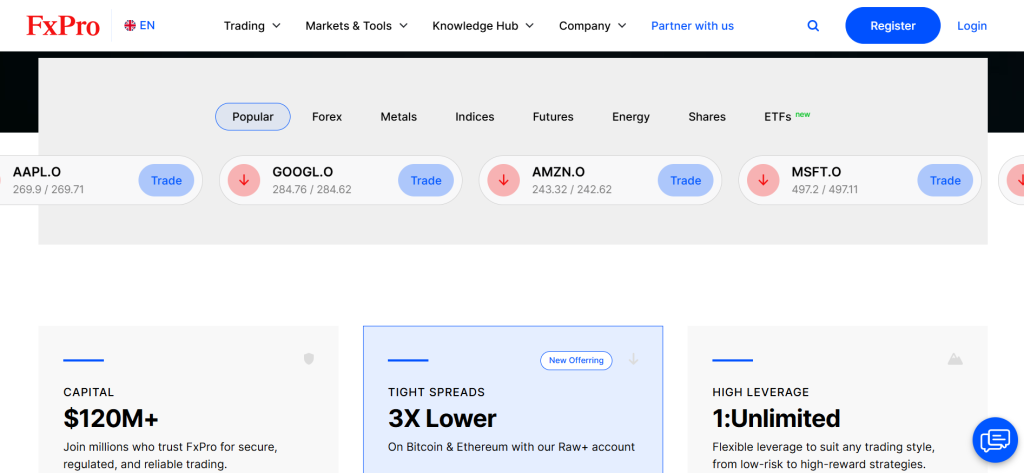
Task: Click the HIGH LEVERAGE label
Action: (x=761, y=392)
